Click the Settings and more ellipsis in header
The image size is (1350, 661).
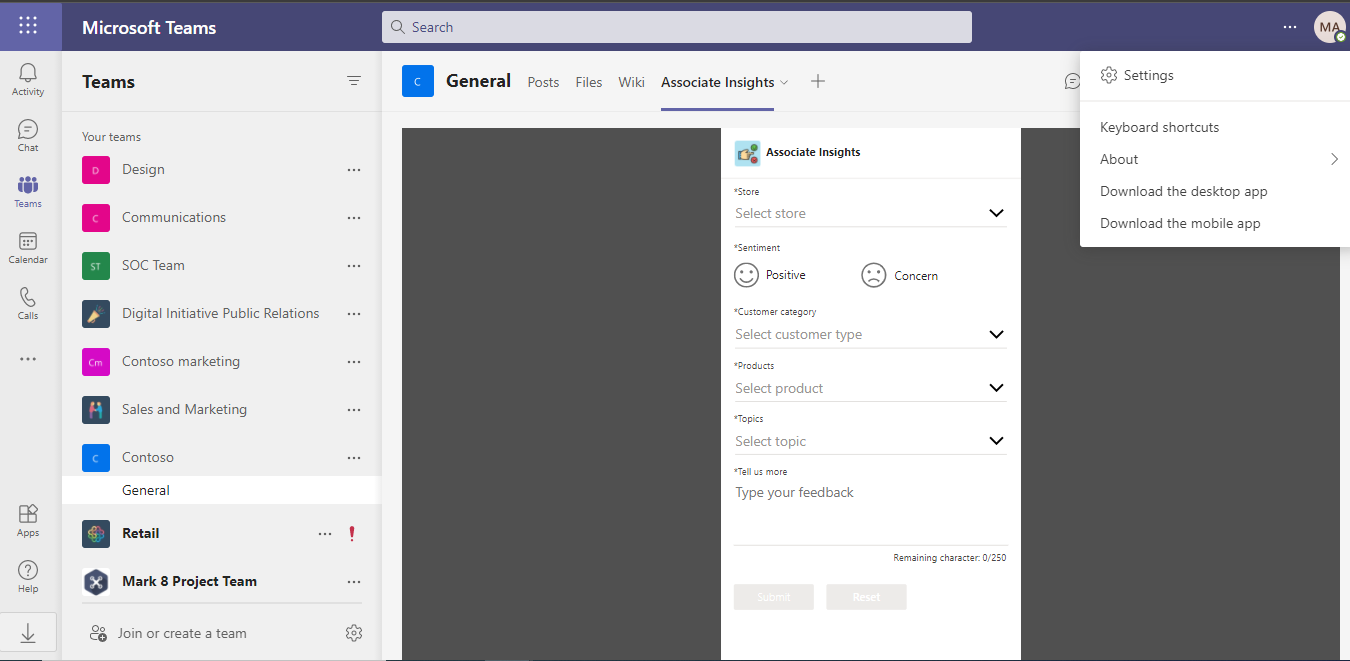coord(1290,27)
